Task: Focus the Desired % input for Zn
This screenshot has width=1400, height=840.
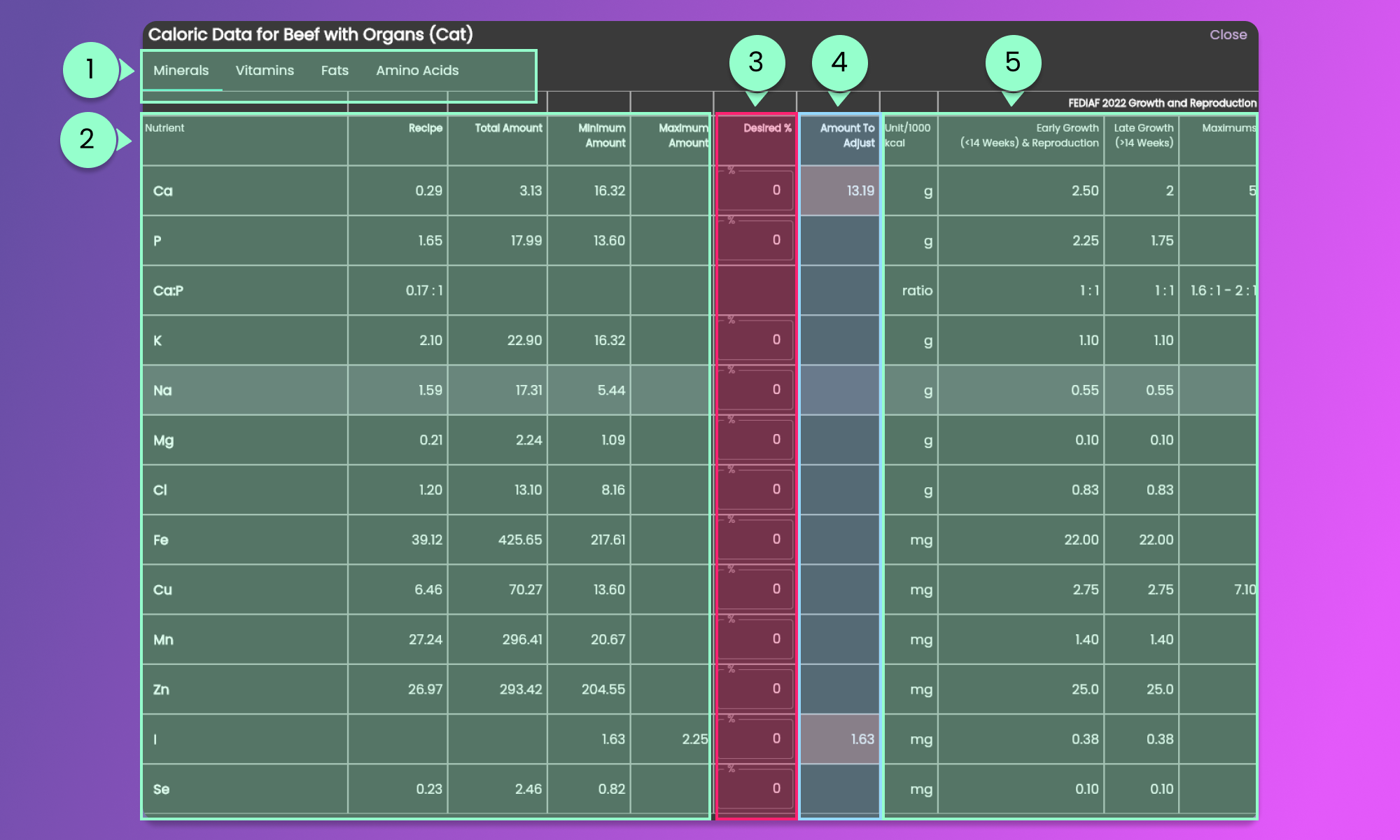Action: pos(756,689)
